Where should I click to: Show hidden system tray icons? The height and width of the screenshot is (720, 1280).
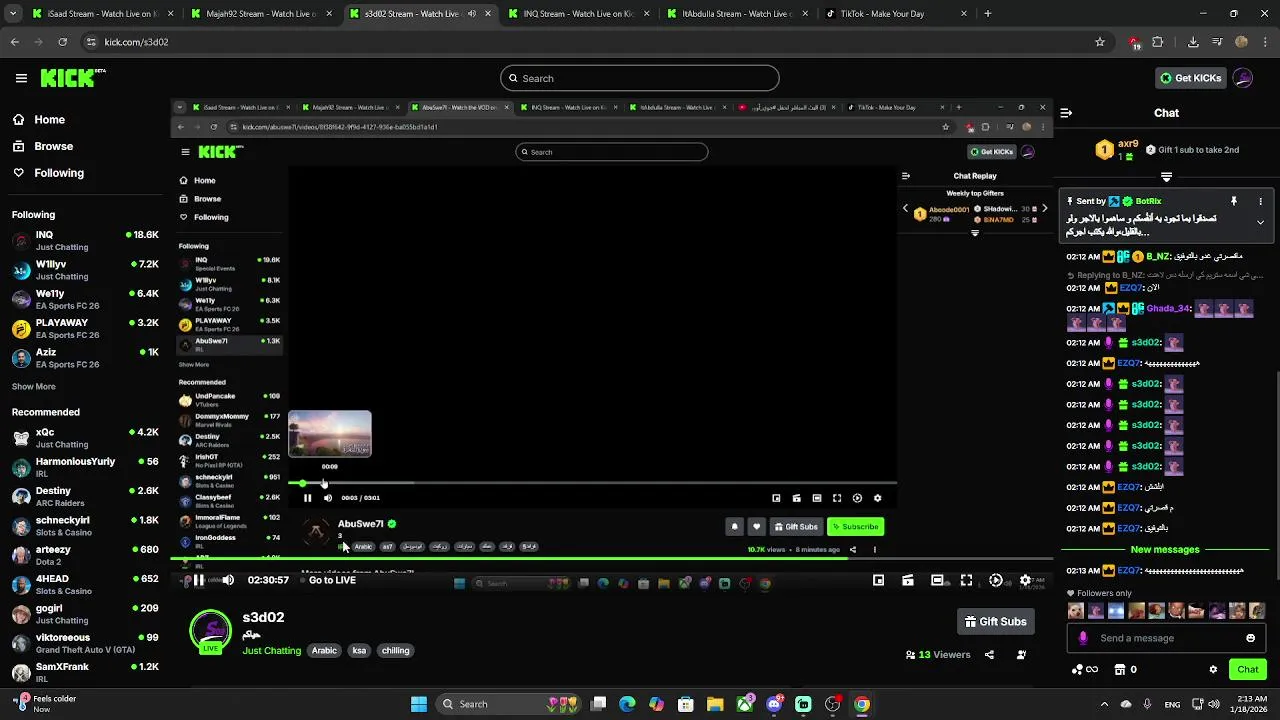tap(1104, 704)
